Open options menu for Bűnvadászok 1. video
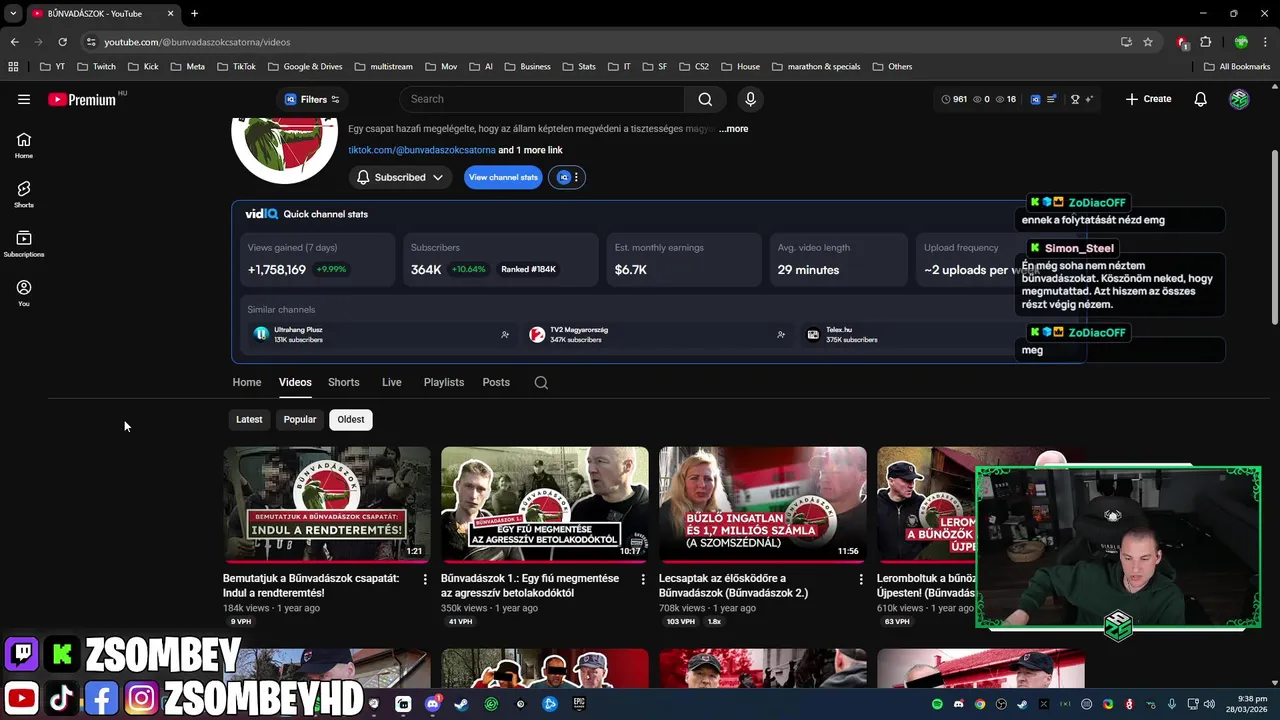1280x720 pixels. tap(643, 579)
